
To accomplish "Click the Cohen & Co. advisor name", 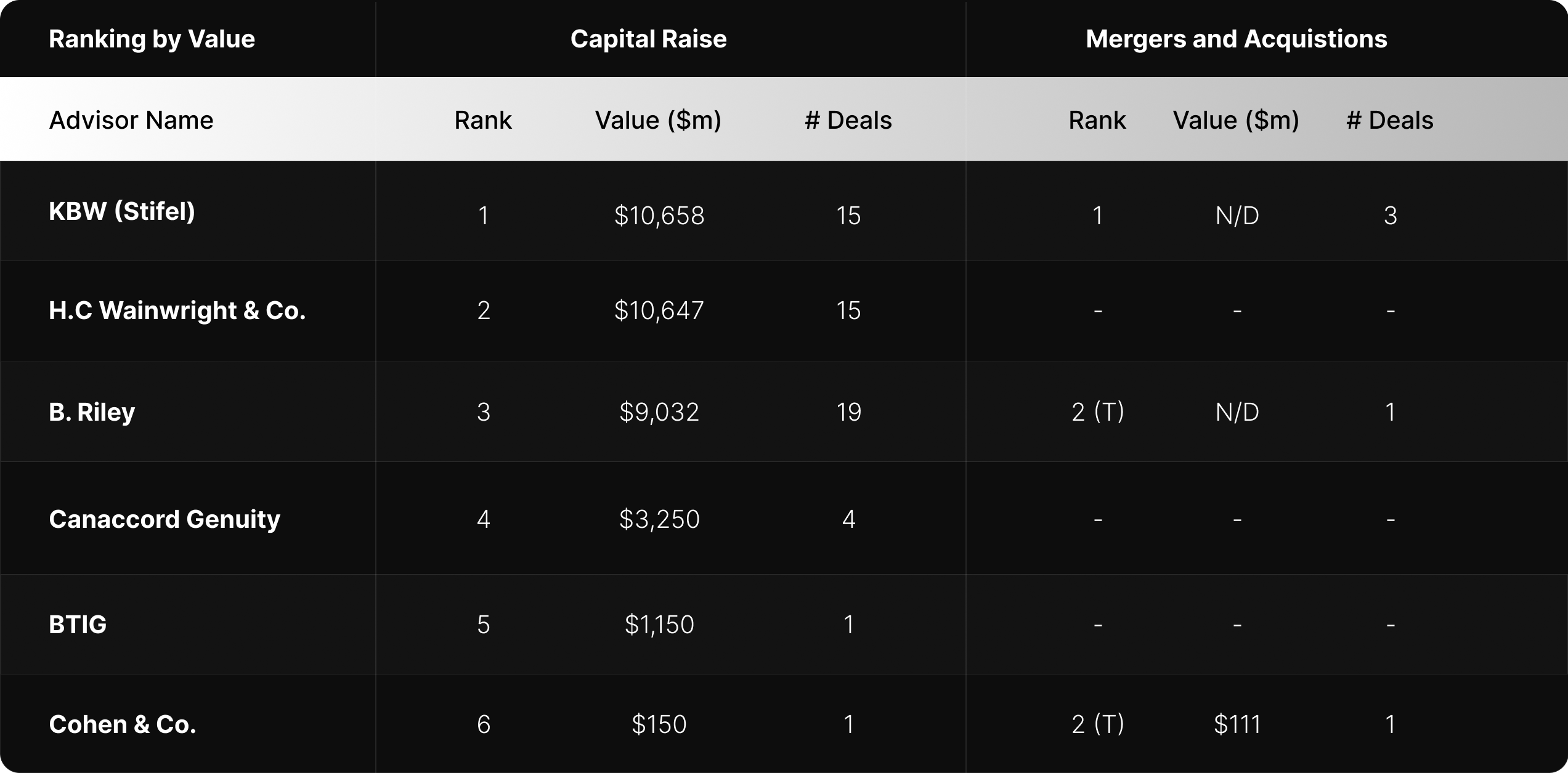I will click(x=123, y=724).
